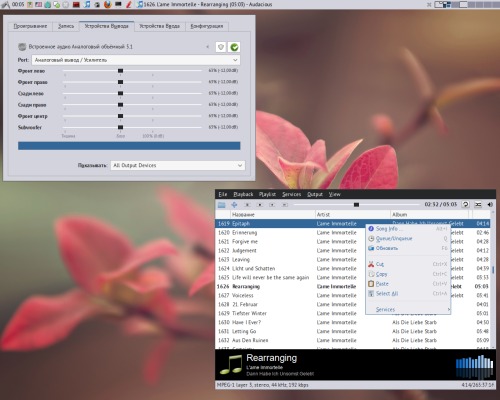The width and height of the screenshot is (500, 400).
Task: Choose Song Info from context menu
Action: pyautogui.click(x=408, y=229)
